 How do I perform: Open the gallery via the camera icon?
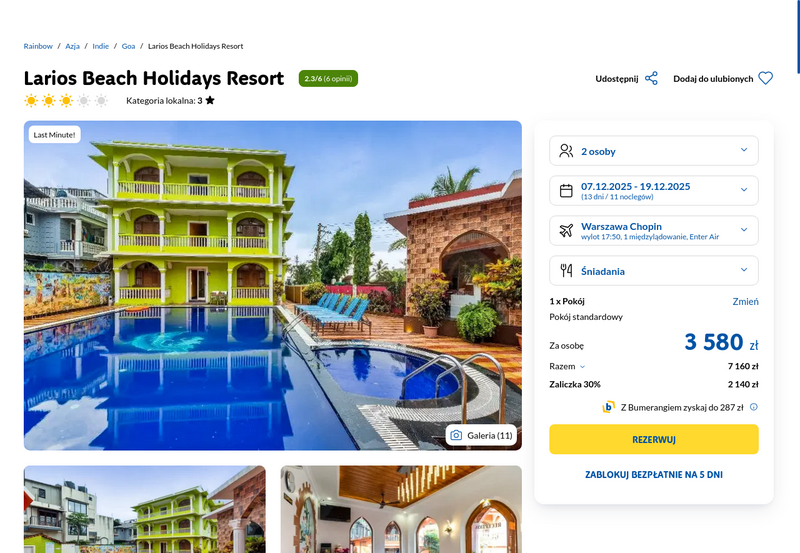click(456, 435)
